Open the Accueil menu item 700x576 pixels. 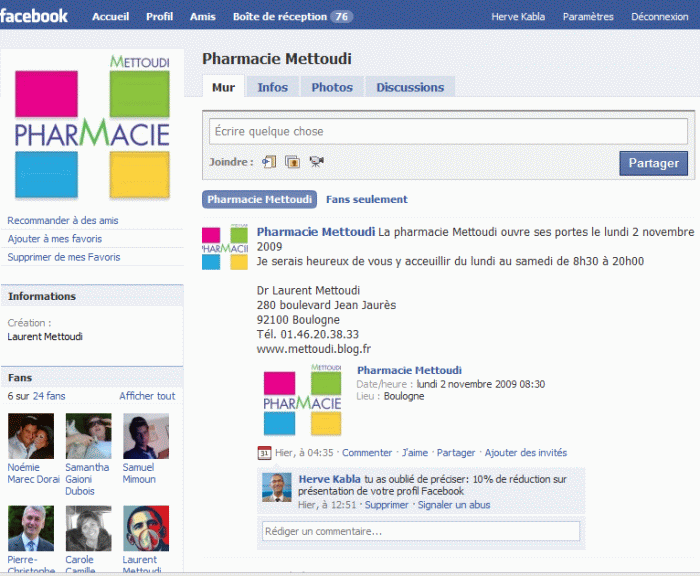pos(111,17)
